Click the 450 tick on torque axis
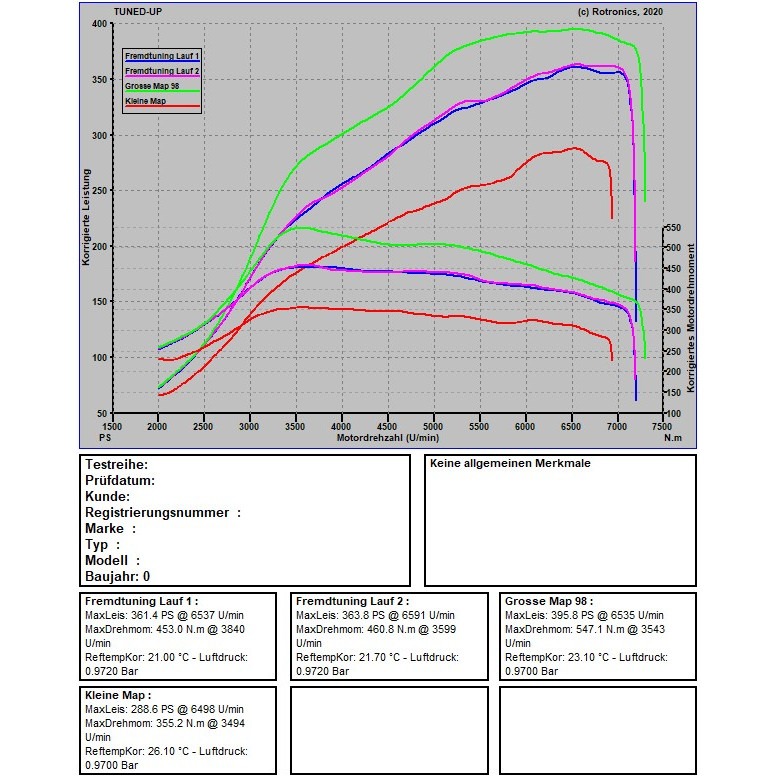The width and height of the screenshot is (777, 777). tap(673, 269)
